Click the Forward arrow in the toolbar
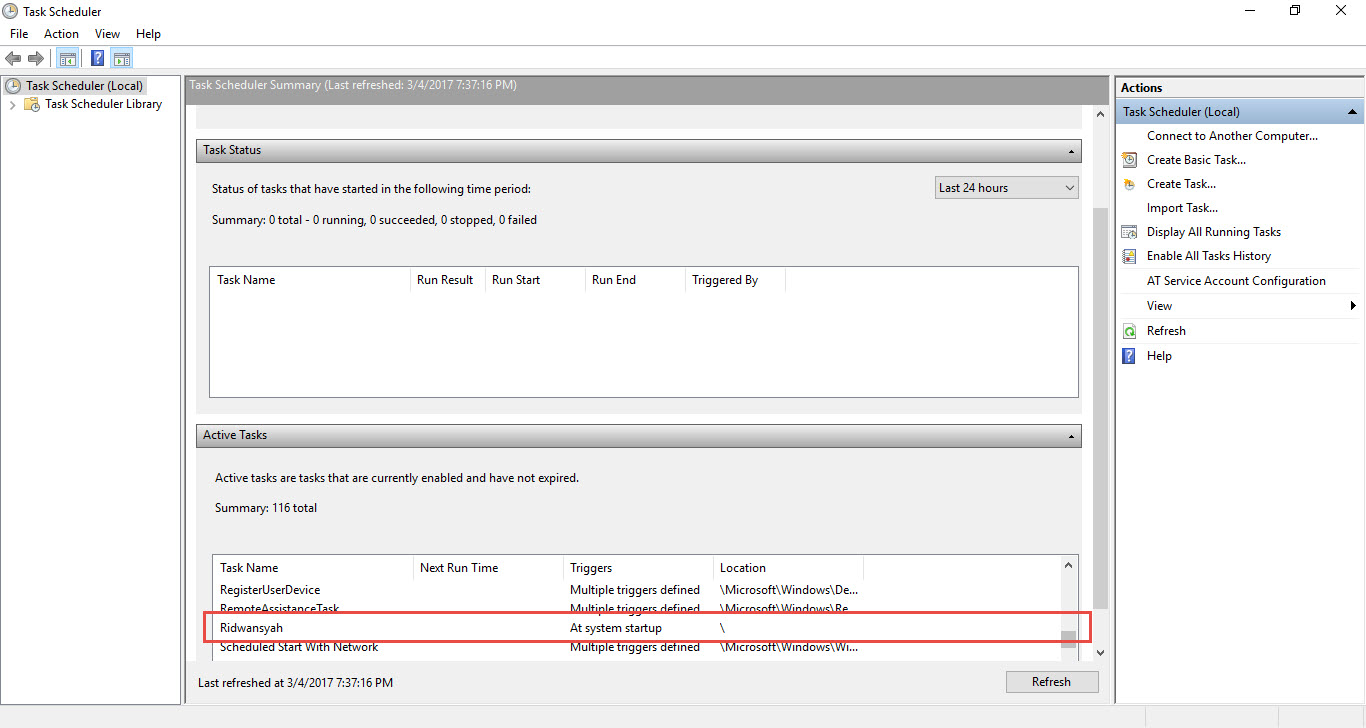1366x728 pixels. 36,58
